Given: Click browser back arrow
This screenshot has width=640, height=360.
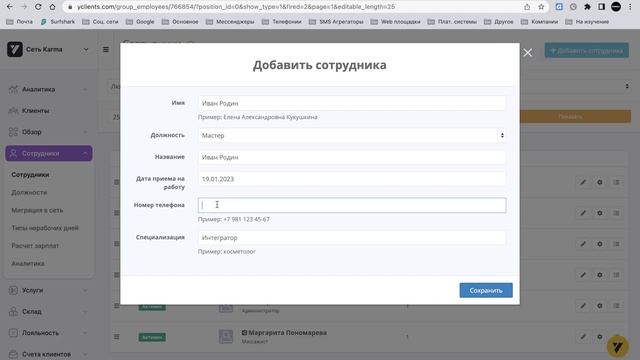Looking at the screenshot, I should click(x=10, y=7).
